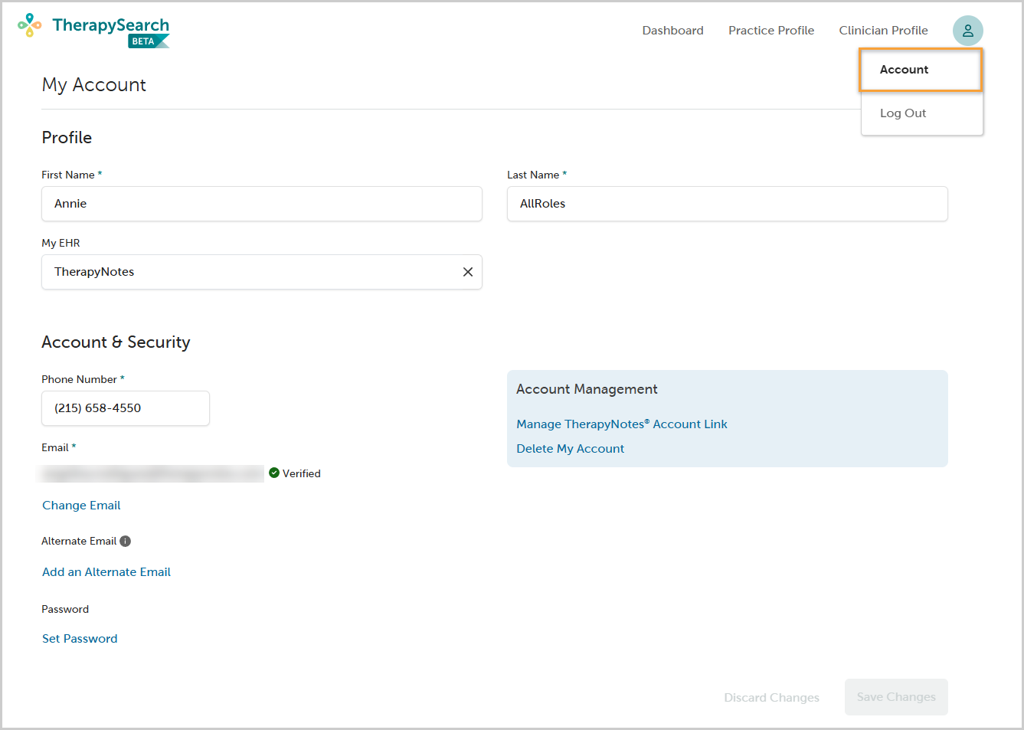Click the Set Password link
Viewport: 1024px width, 730px height.
[79, 638]
